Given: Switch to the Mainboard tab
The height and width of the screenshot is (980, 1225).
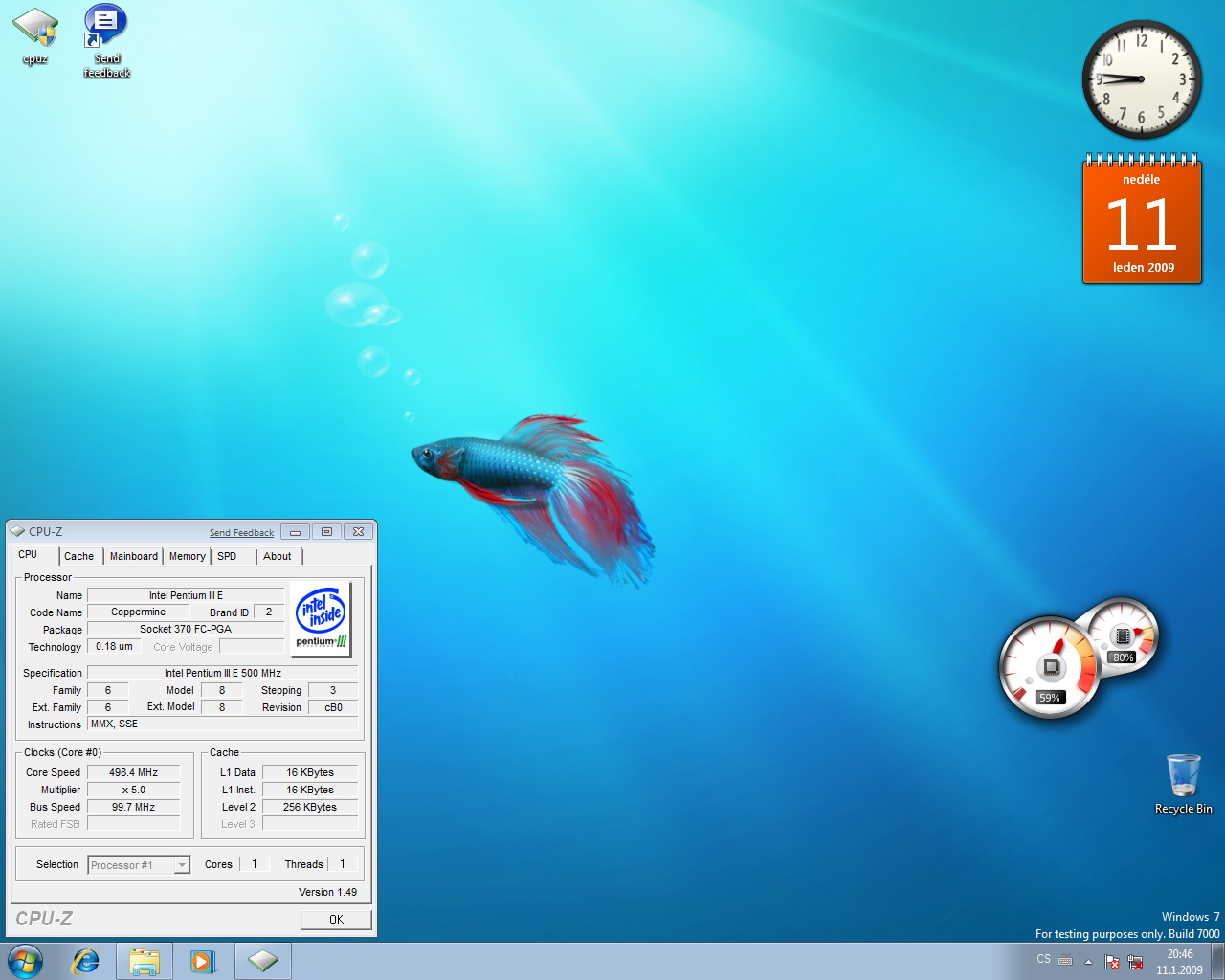Looking at the screenshot, I should tap(133, 556).
